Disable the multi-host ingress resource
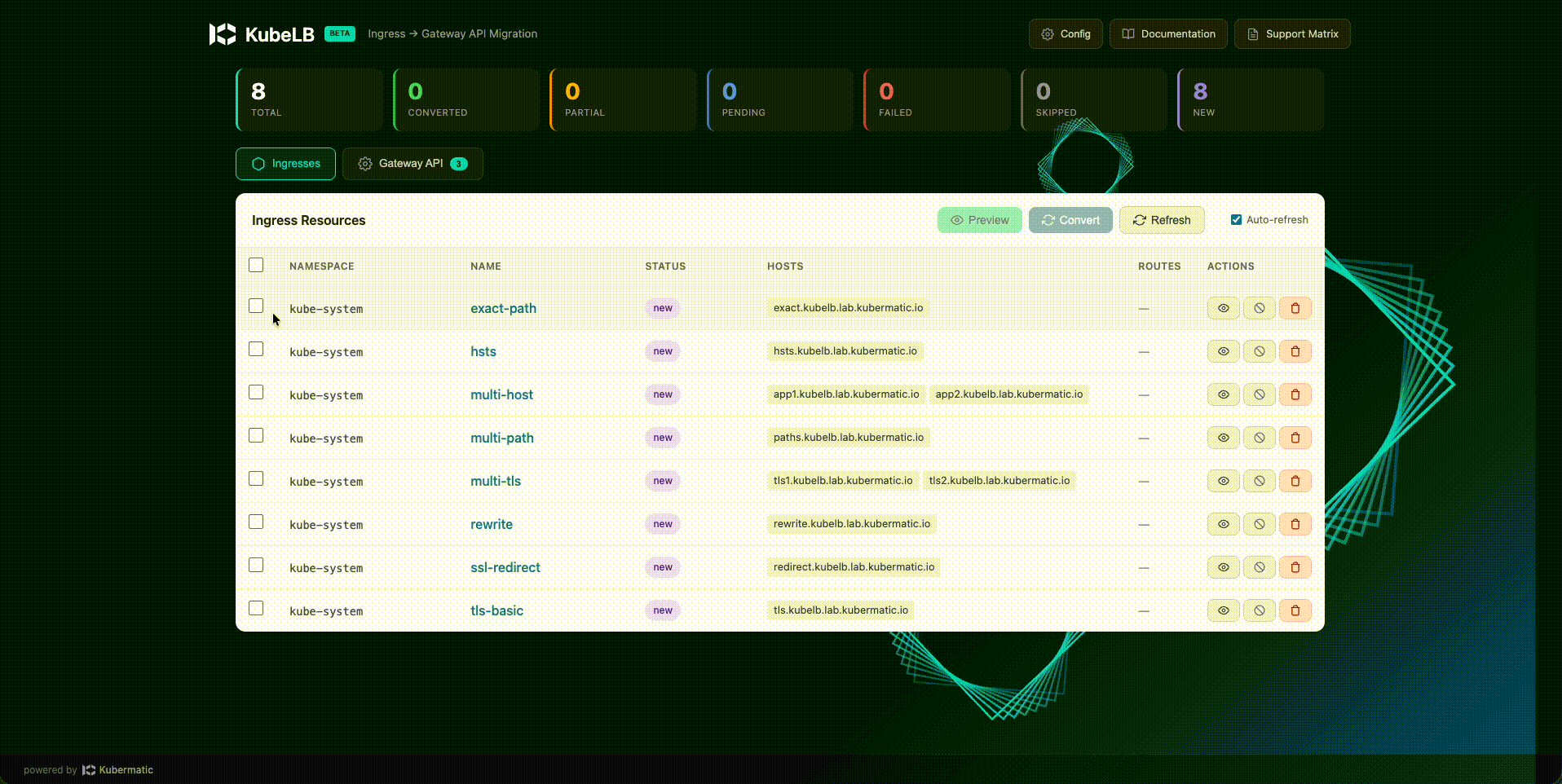Screen dimensions: 1562x784 (x=1259, y=394)
